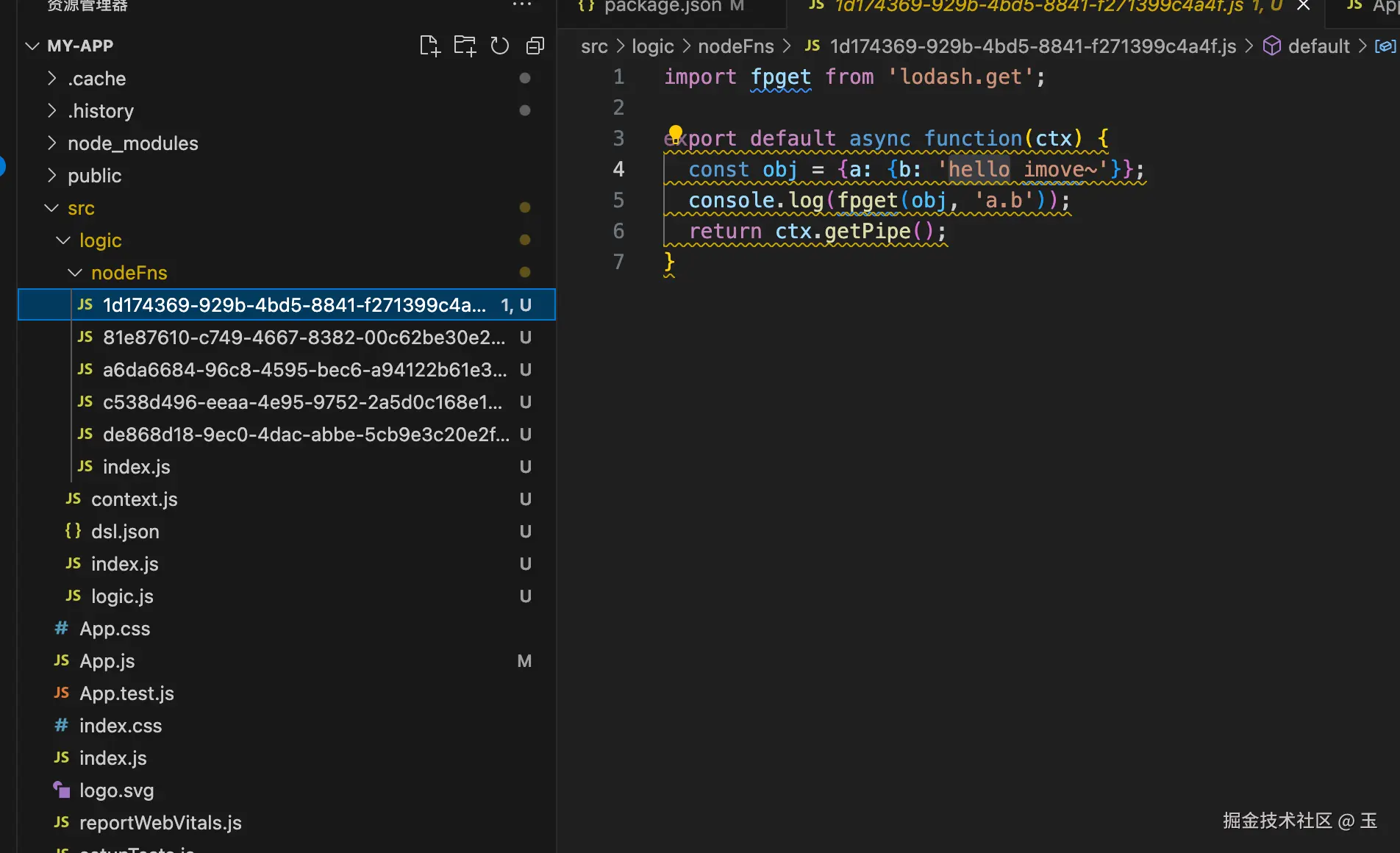Click line number 1 in the gutter
1400x853 pixels.
click(618, 76)
